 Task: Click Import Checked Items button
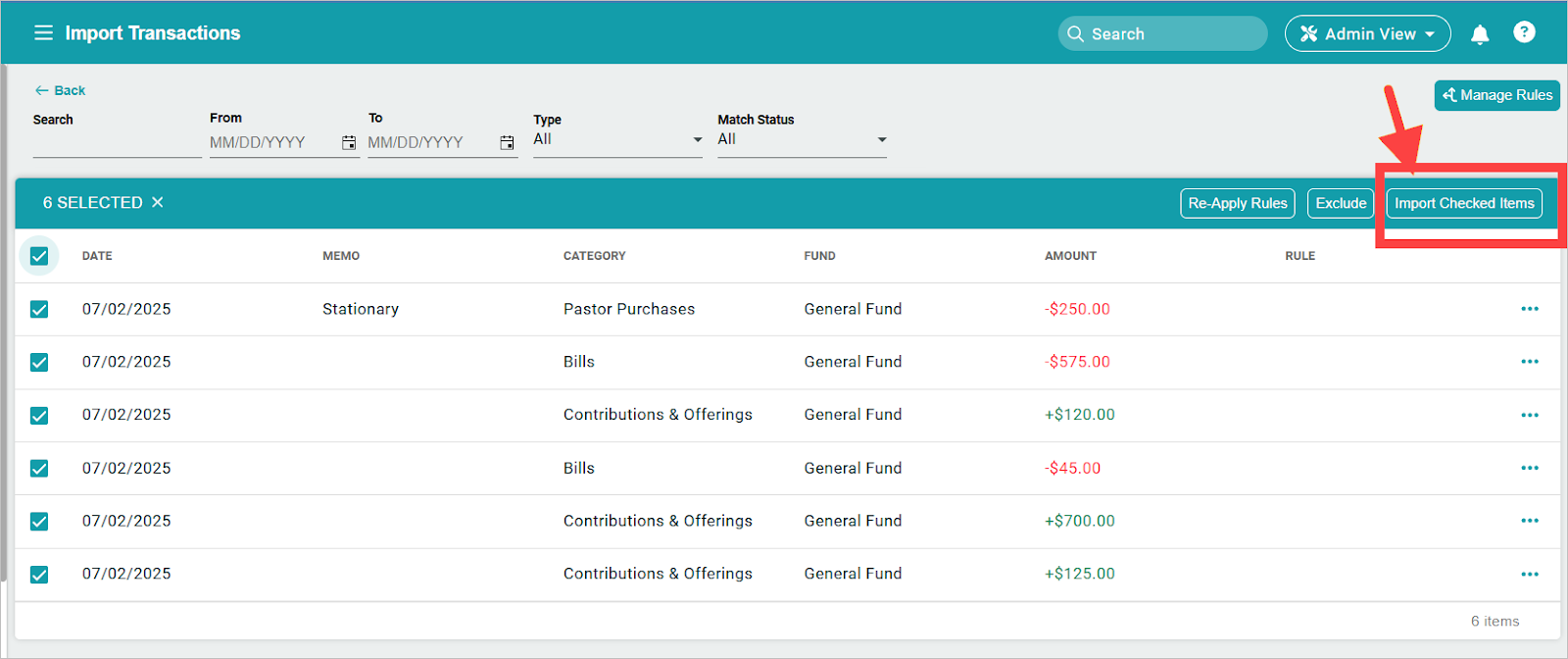point(1464,204)
